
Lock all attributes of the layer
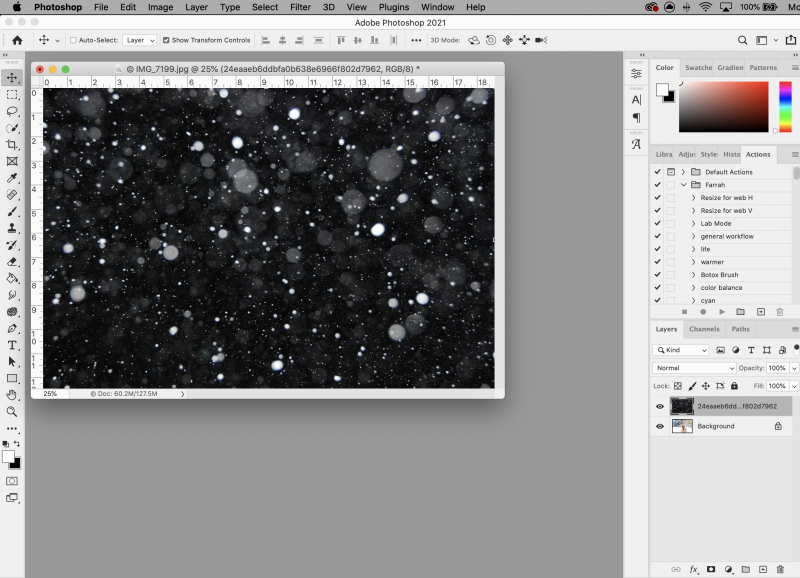[x=734, y=386]
